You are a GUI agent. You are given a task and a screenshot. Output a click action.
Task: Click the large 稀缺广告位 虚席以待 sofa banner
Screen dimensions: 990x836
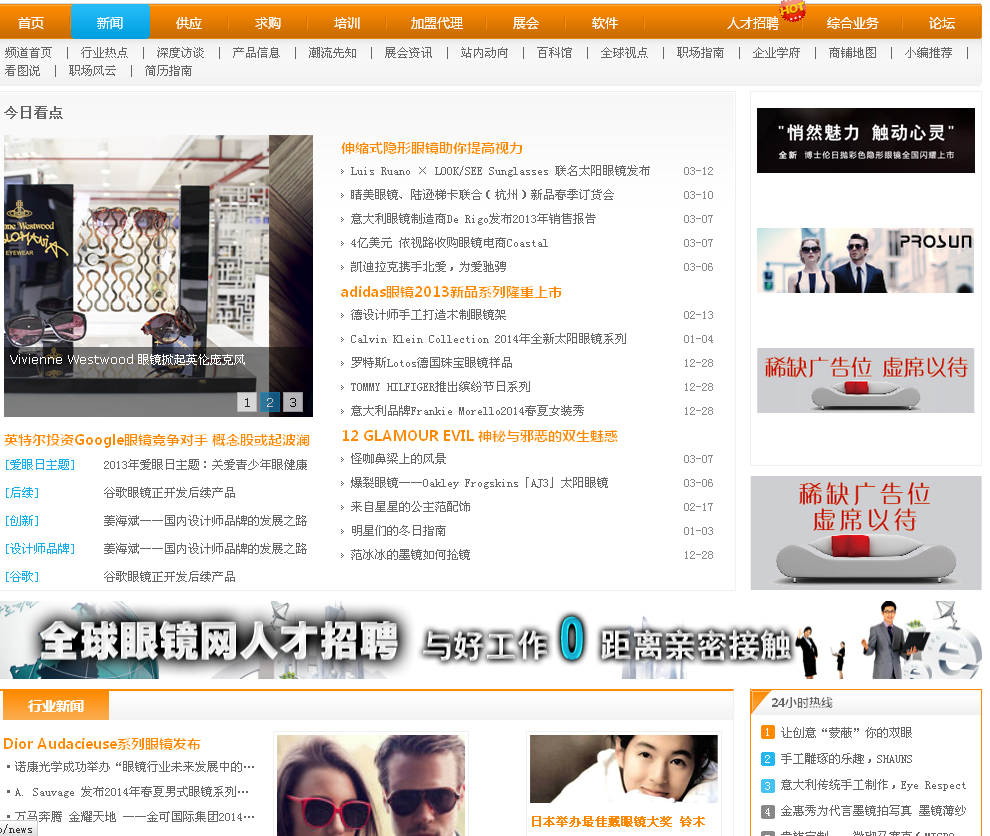(x=866, y=533)
